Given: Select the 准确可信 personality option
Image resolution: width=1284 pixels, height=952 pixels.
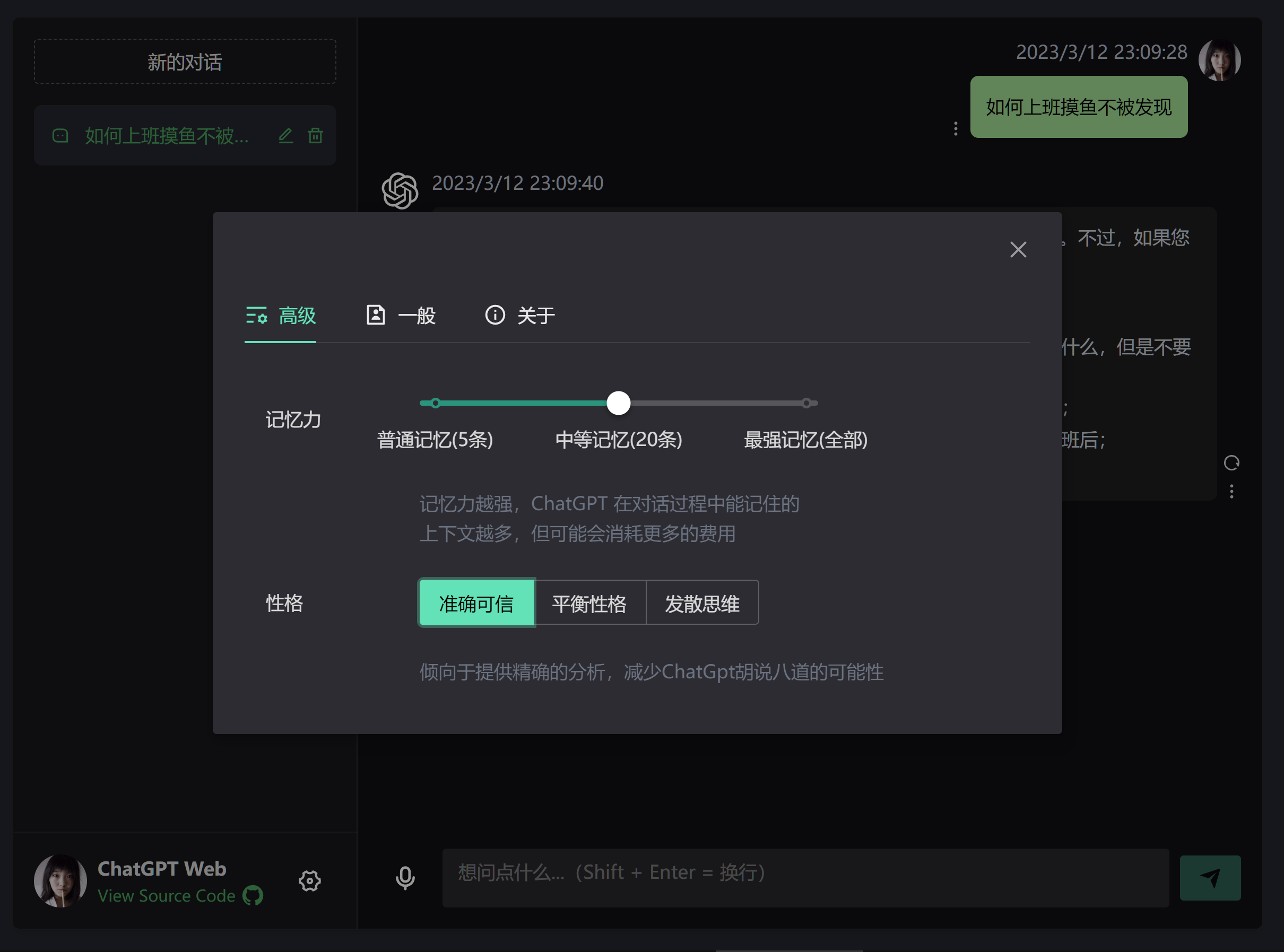Looking at the screenshot, I should coord(476,604).
